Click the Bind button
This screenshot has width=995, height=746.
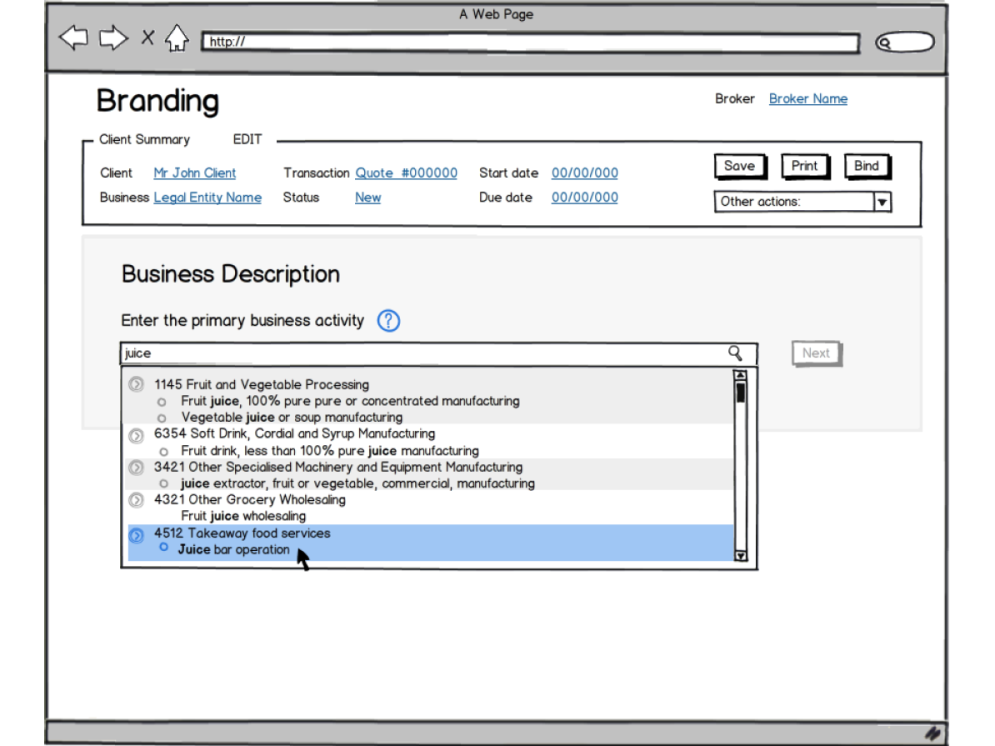tap(867, 166)
